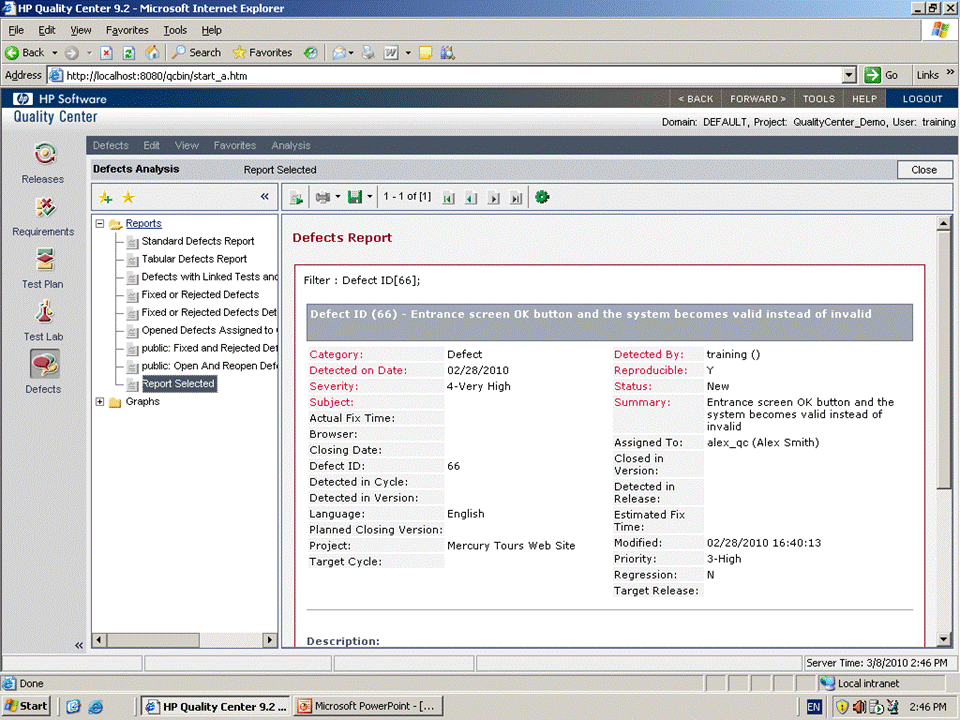Click the report scrollbar down arrow
This screenshot has width=960, height=720.
[943, 639]
